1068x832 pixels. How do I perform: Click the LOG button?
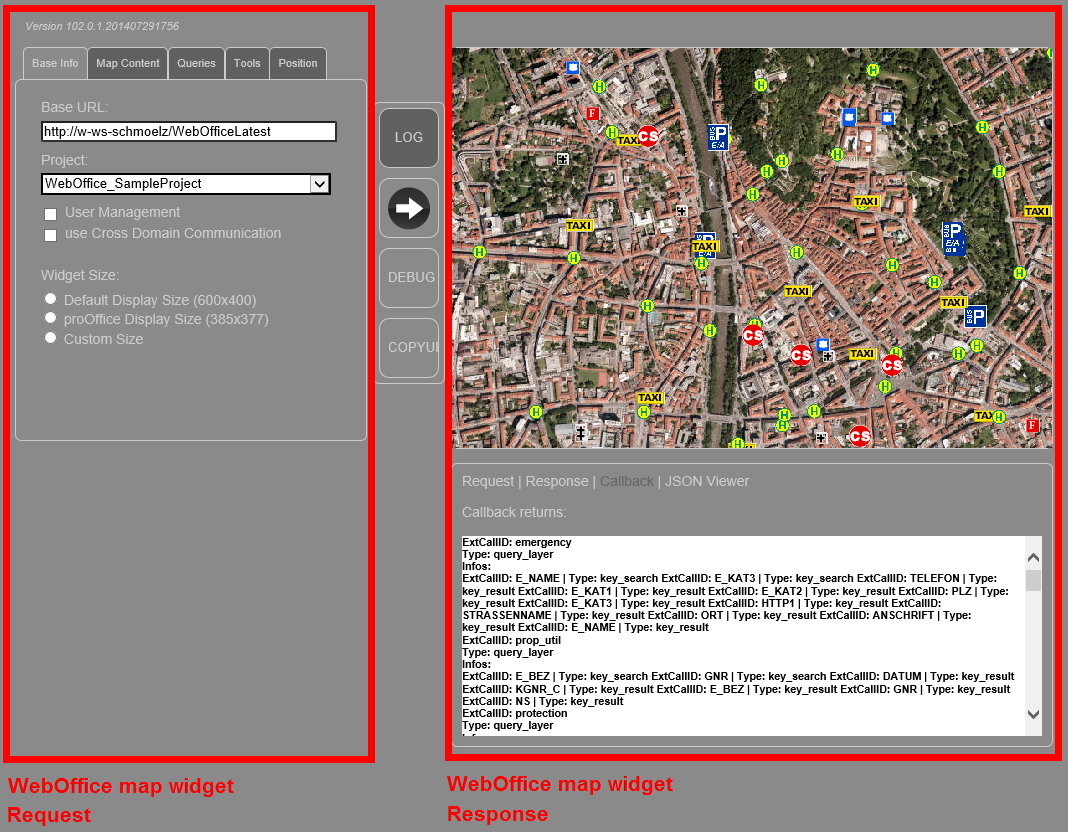408,139
